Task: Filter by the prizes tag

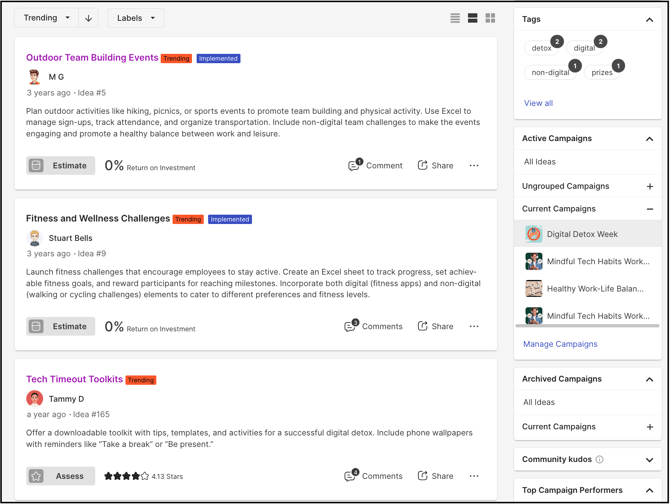Action: point(602,72)
